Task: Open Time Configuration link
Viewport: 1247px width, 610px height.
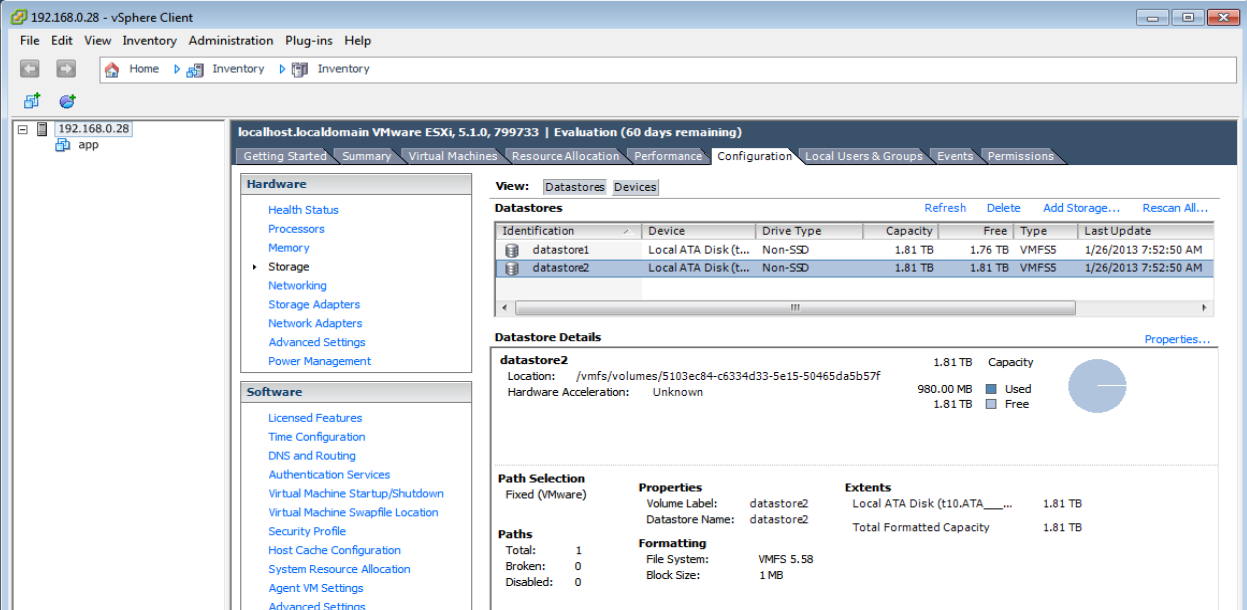Action: 317,437
